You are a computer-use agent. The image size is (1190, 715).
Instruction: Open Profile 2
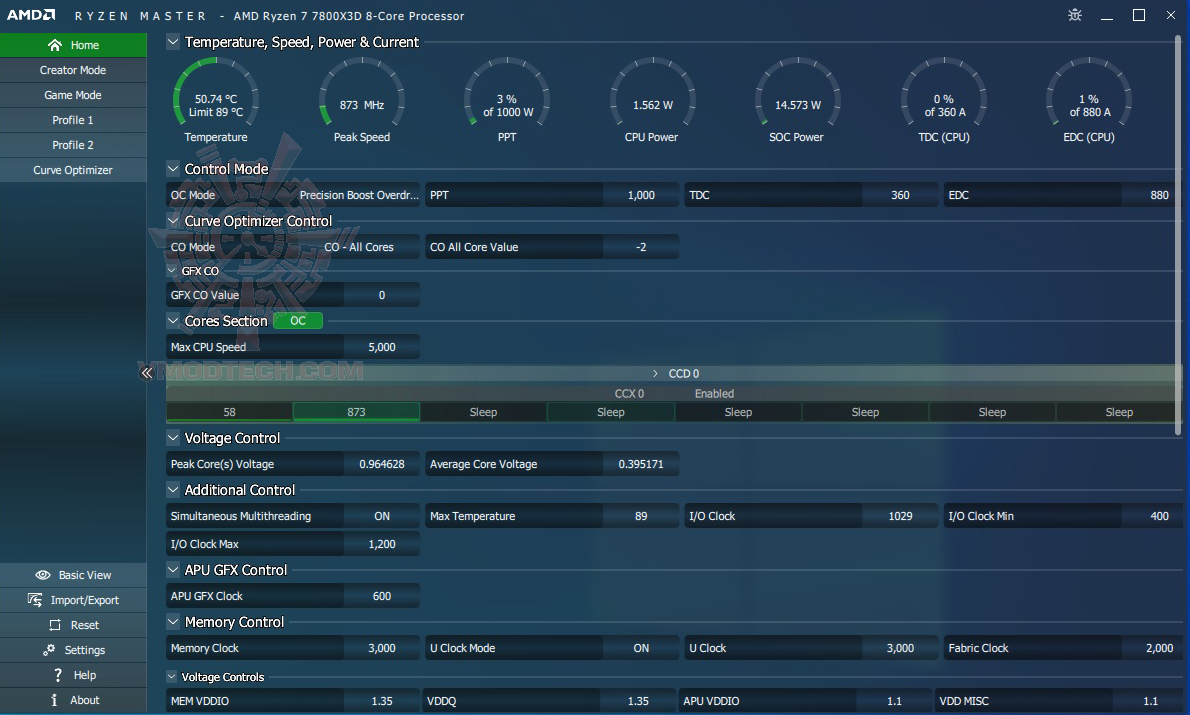click(74, 145)
